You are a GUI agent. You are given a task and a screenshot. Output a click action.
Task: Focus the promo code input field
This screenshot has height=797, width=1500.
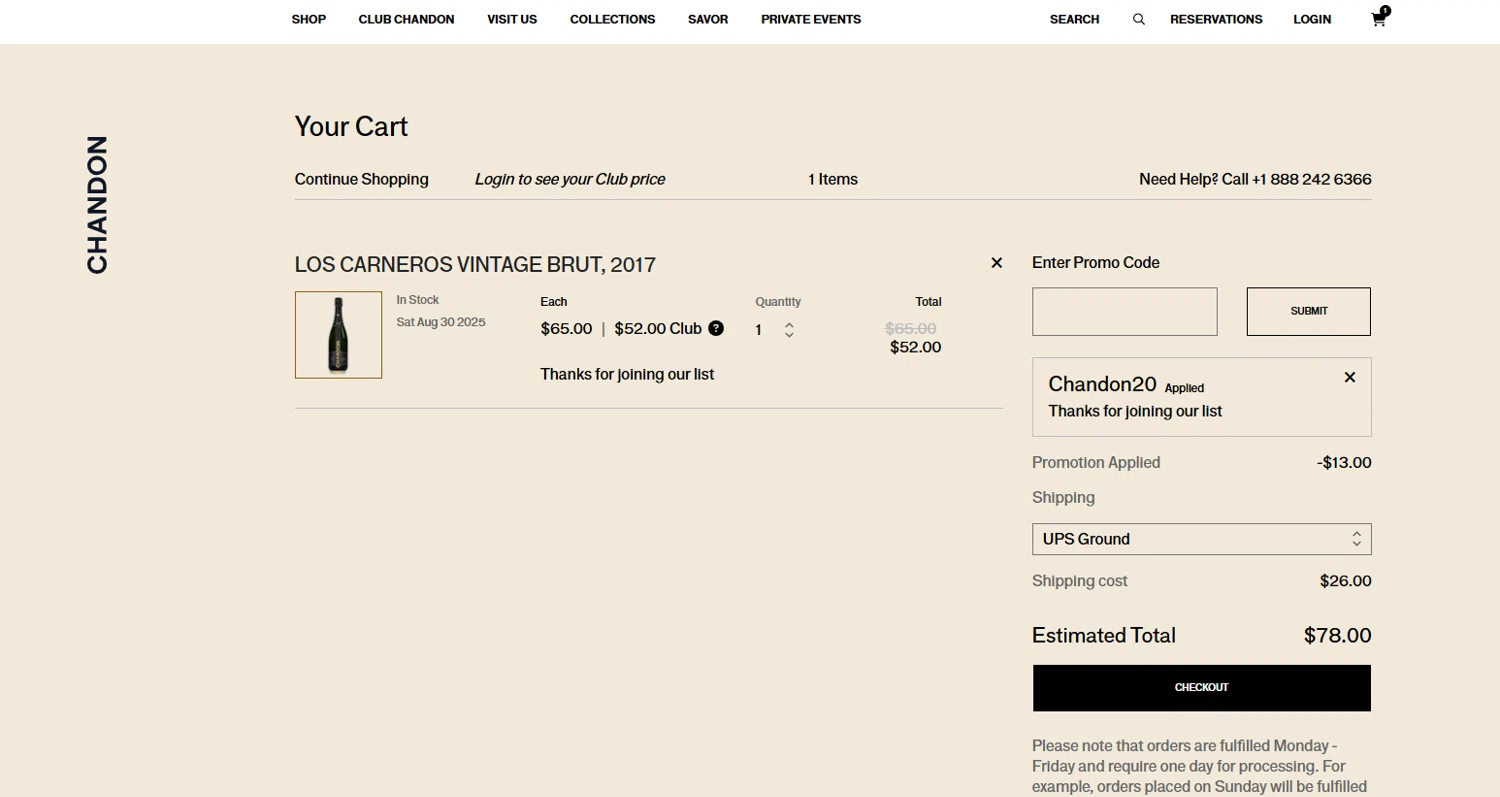[1124, 311]
